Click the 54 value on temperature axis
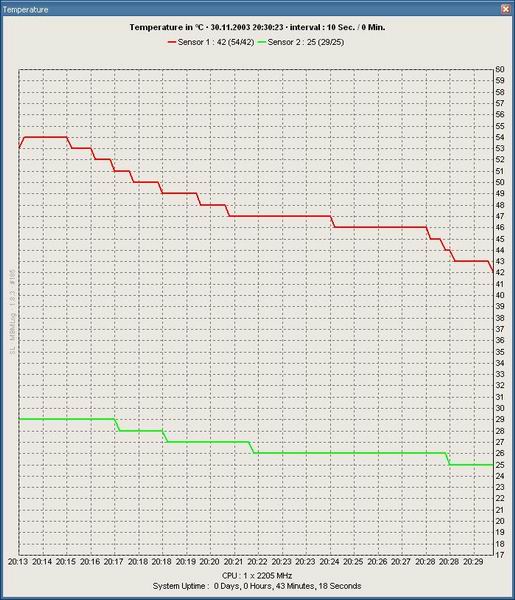The image size is (515, 600). pyautogui.click(x=500, y=137)
